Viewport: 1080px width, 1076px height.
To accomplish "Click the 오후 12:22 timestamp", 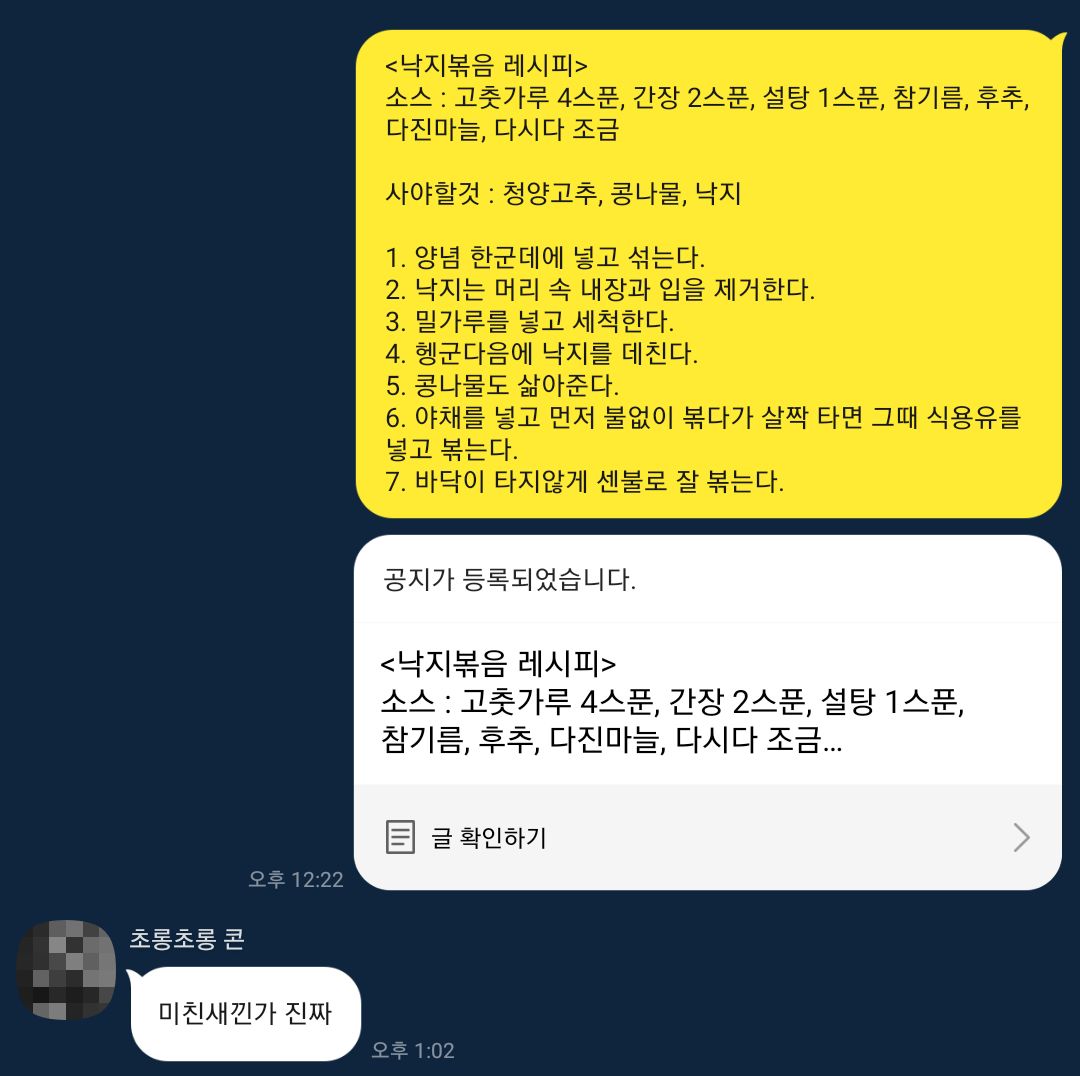I will tap(295, 879).
